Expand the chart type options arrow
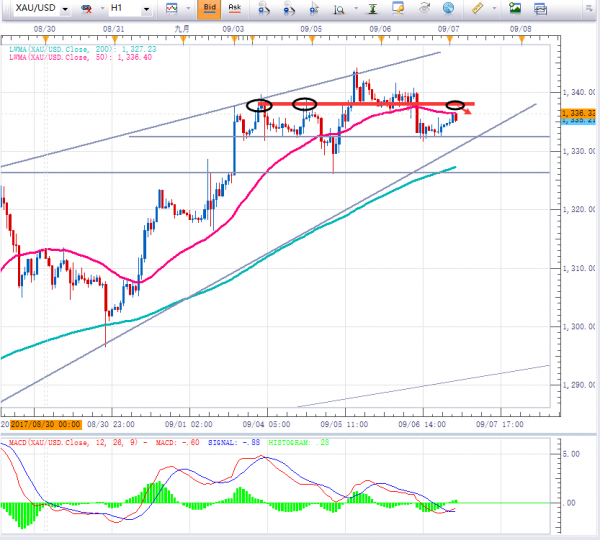Viewport: 600px width, 540px height. (188, 8)
